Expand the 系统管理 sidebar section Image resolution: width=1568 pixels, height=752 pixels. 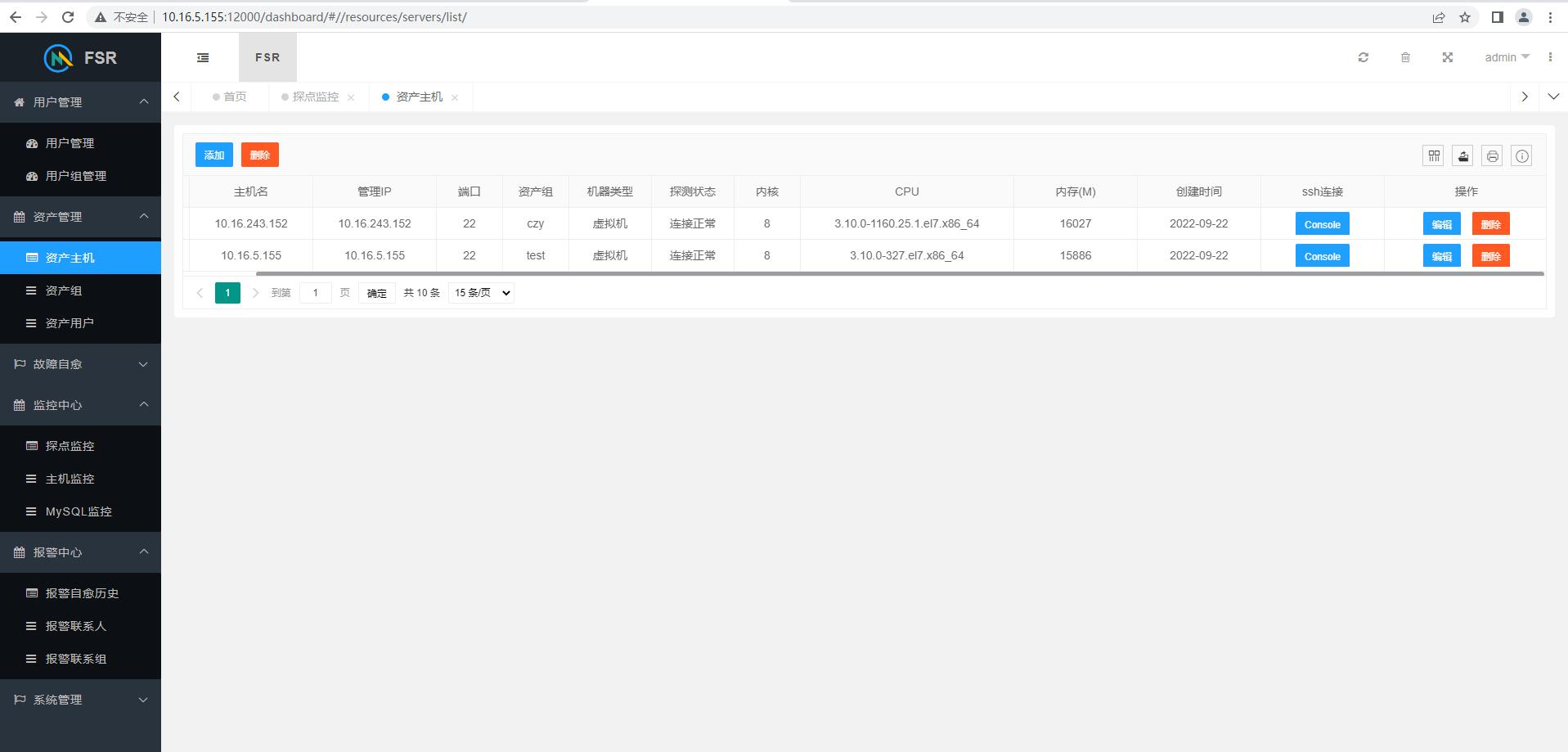pos(80,700)
